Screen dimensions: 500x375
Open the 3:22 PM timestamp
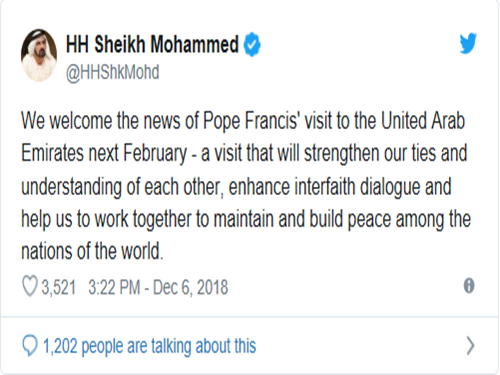114,287
